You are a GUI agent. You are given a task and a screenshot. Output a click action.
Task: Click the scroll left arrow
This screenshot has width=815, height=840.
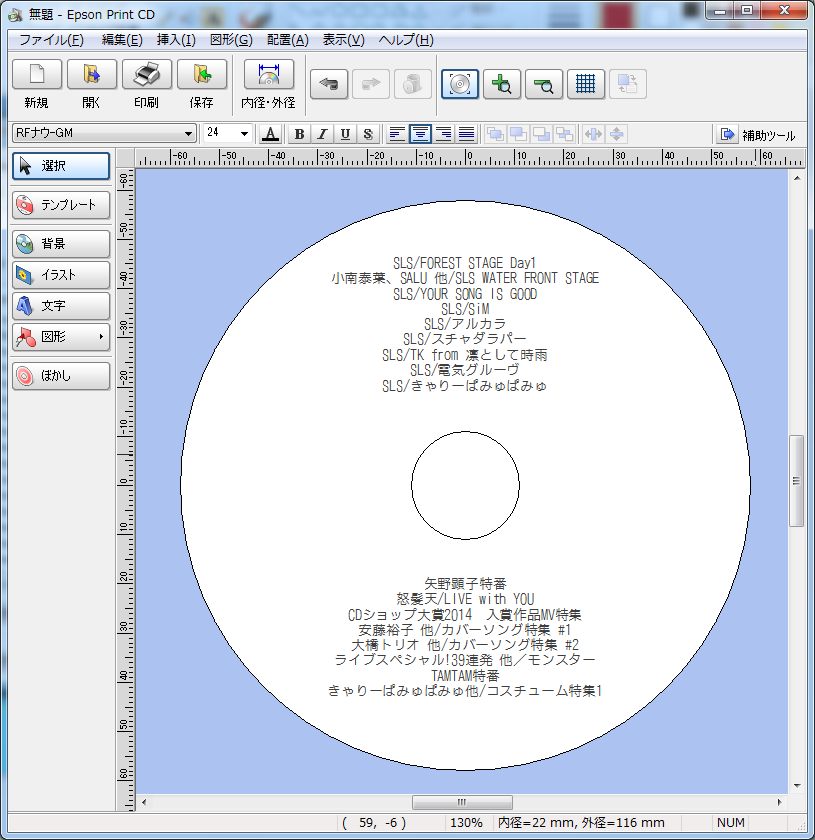click(144, 802)
